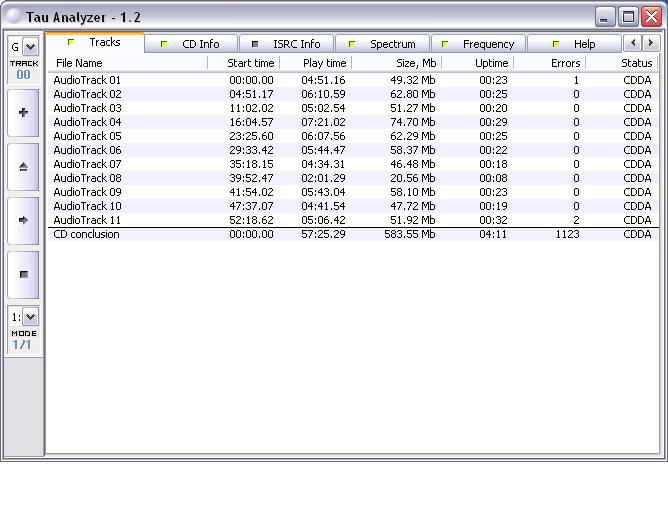Click the right arrow analyze button

[x=23, y=220]
